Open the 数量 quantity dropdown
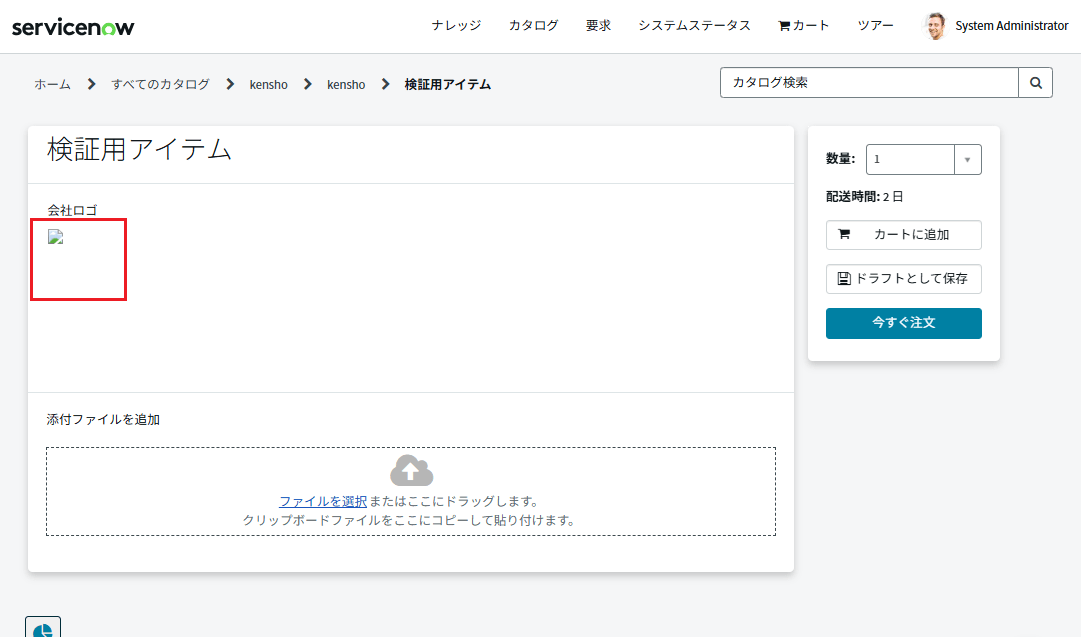 [x=923, y=160]
